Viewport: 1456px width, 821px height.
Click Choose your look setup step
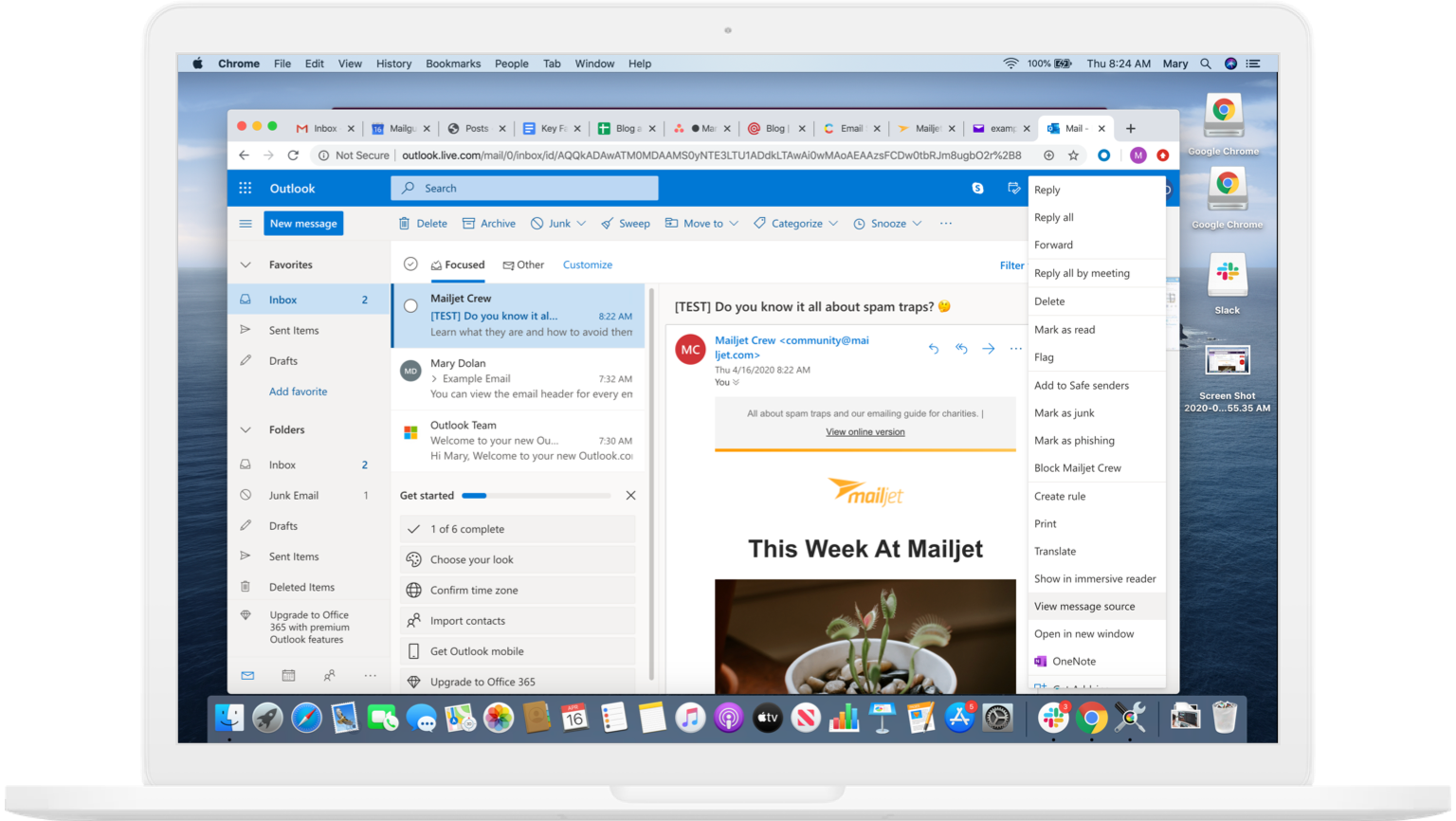pos(518,560)
